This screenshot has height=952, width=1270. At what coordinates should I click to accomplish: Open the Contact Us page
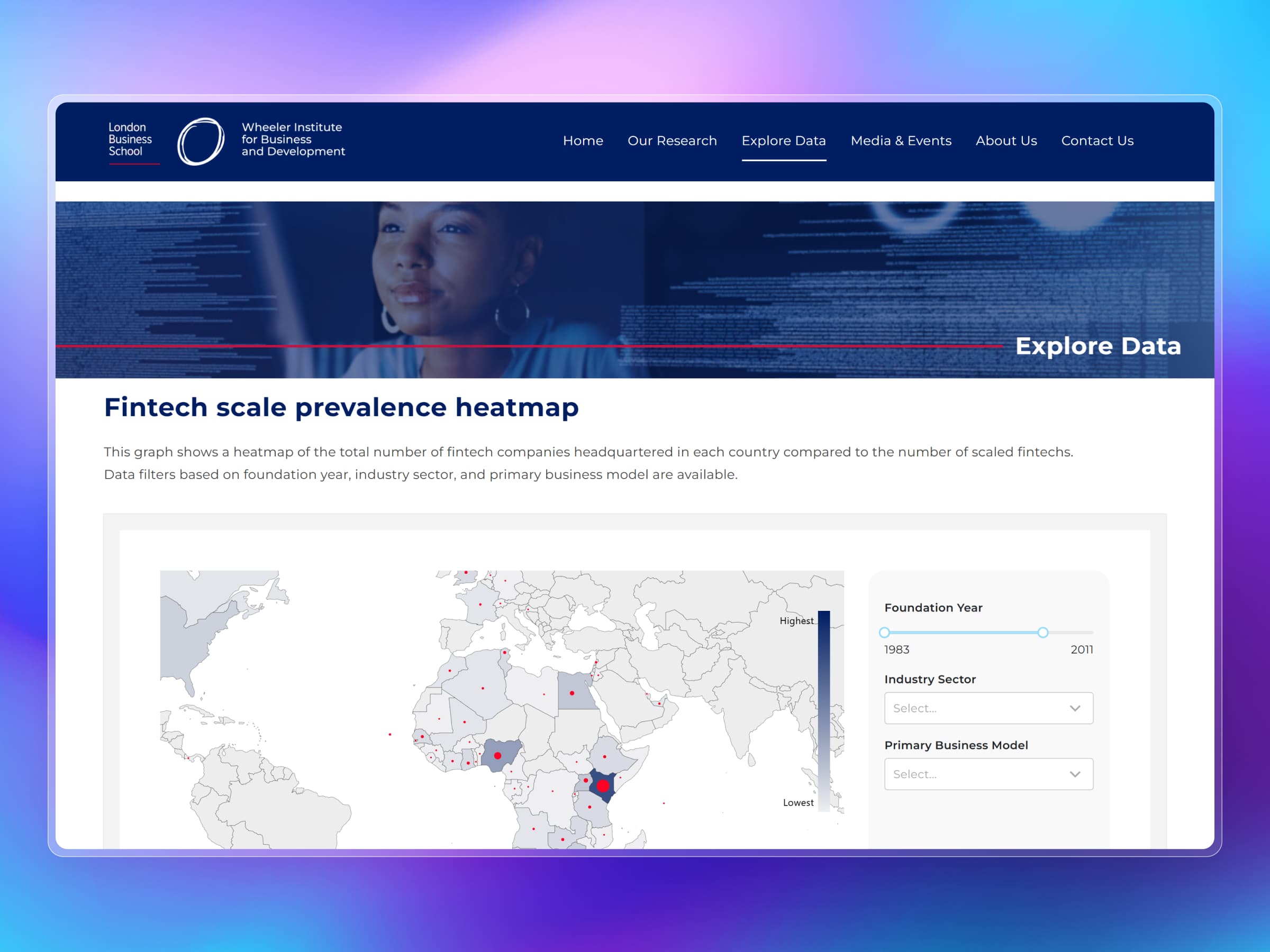point(1096,141)
